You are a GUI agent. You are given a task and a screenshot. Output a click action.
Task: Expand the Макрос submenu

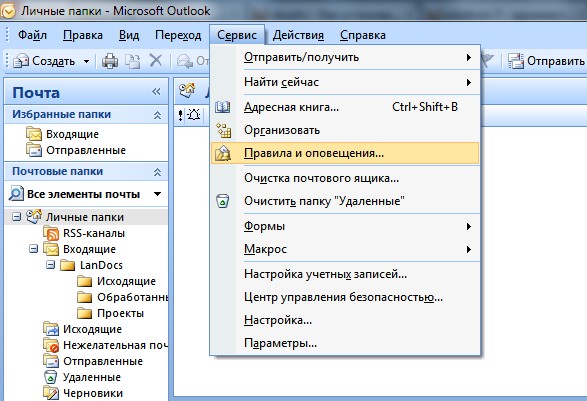(345, 249)
